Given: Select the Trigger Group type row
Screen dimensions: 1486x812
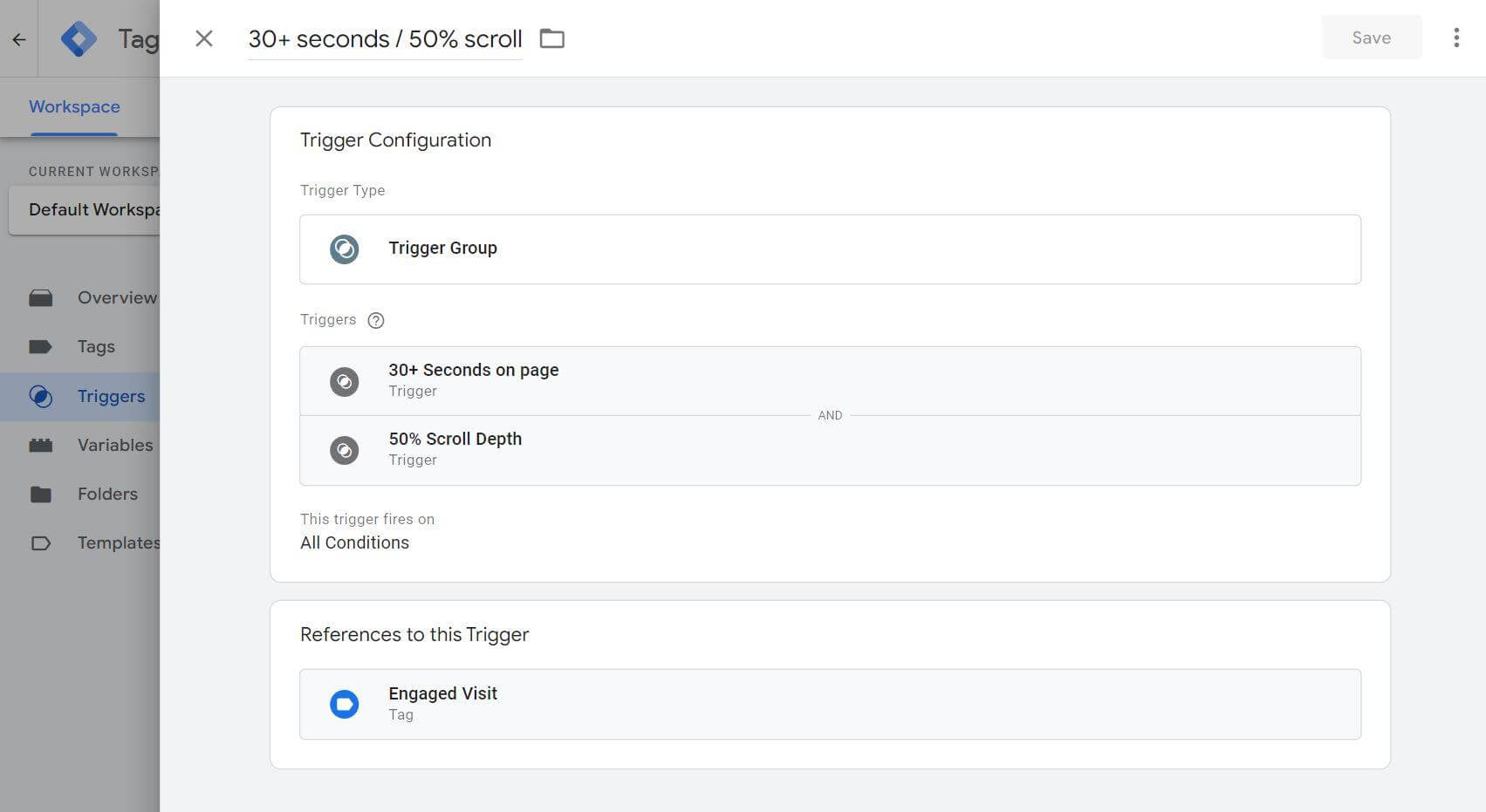Looking at the screenshot, I should [x=829, y=249].
